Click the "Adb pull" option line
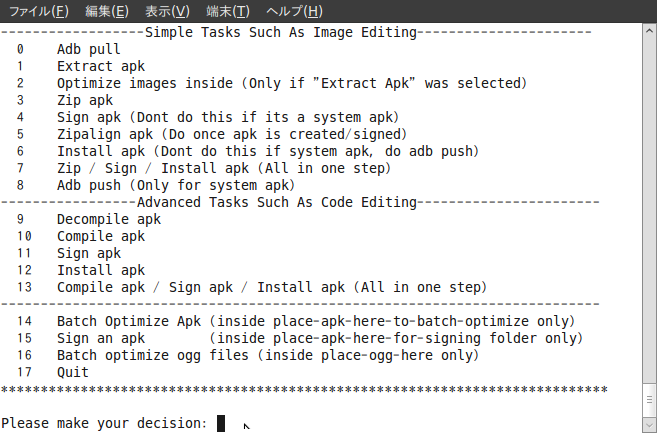 click(88, 49)
